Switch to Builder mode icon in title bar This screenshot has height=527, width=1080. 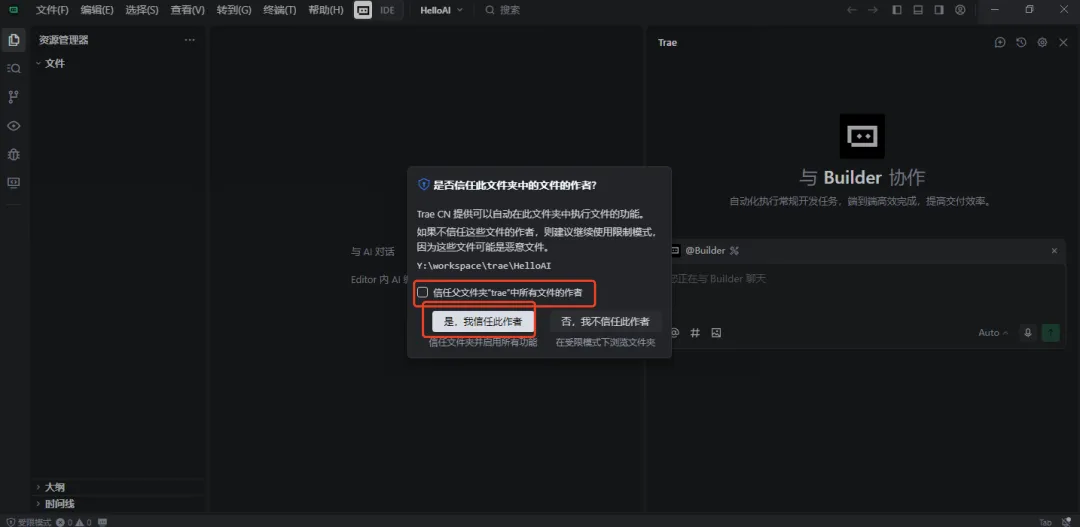pos(363,10)
